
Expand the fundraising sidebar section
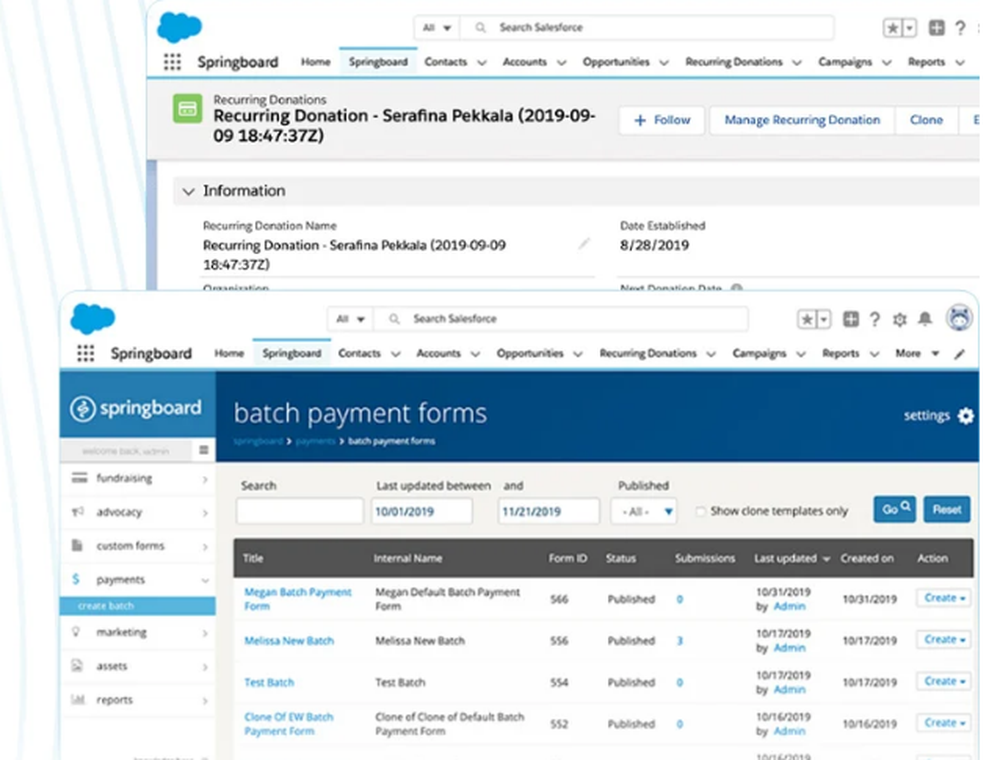[138, 478]
